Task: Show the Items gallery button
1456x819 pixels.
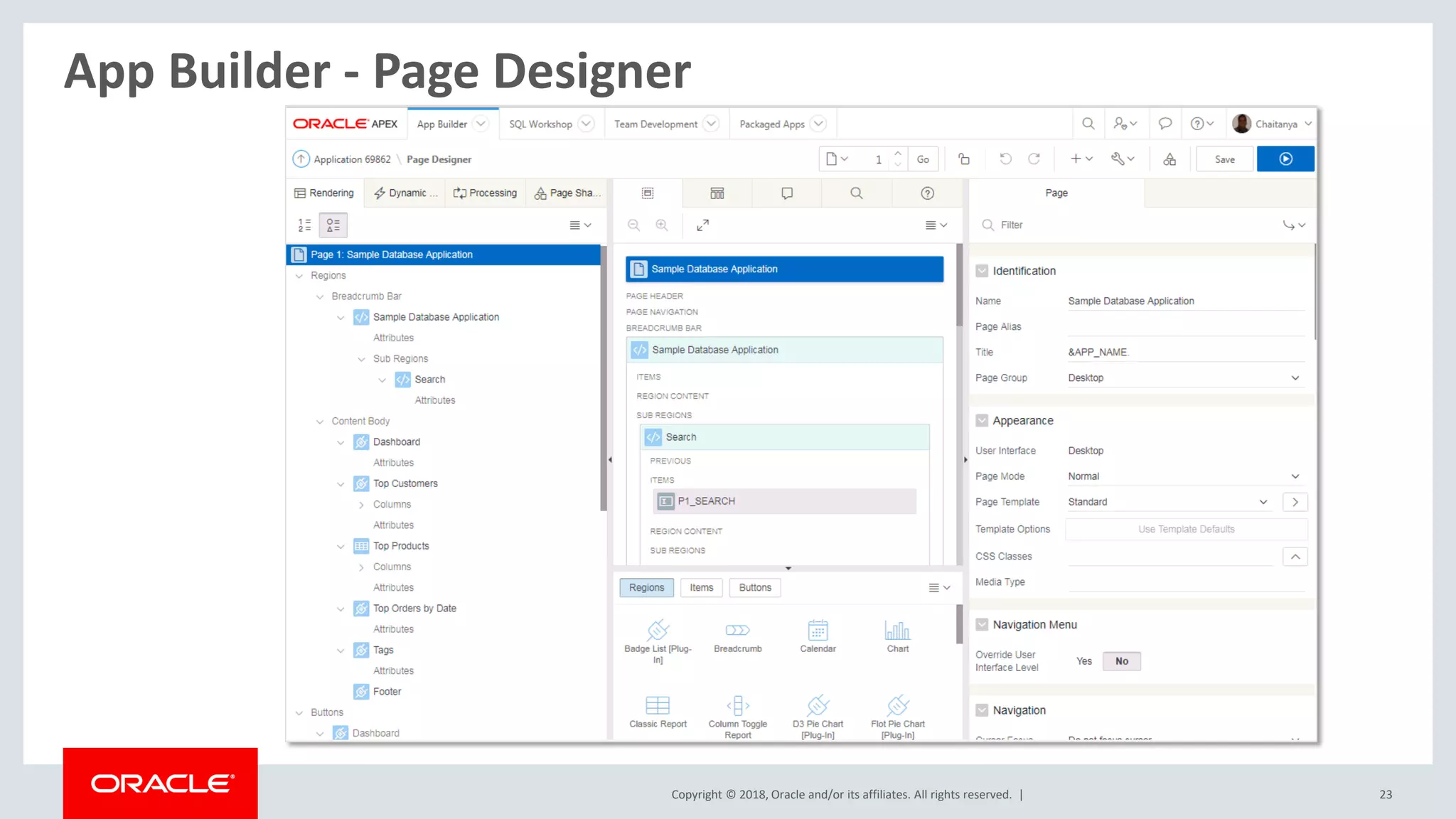Action: tap(701, 588)
